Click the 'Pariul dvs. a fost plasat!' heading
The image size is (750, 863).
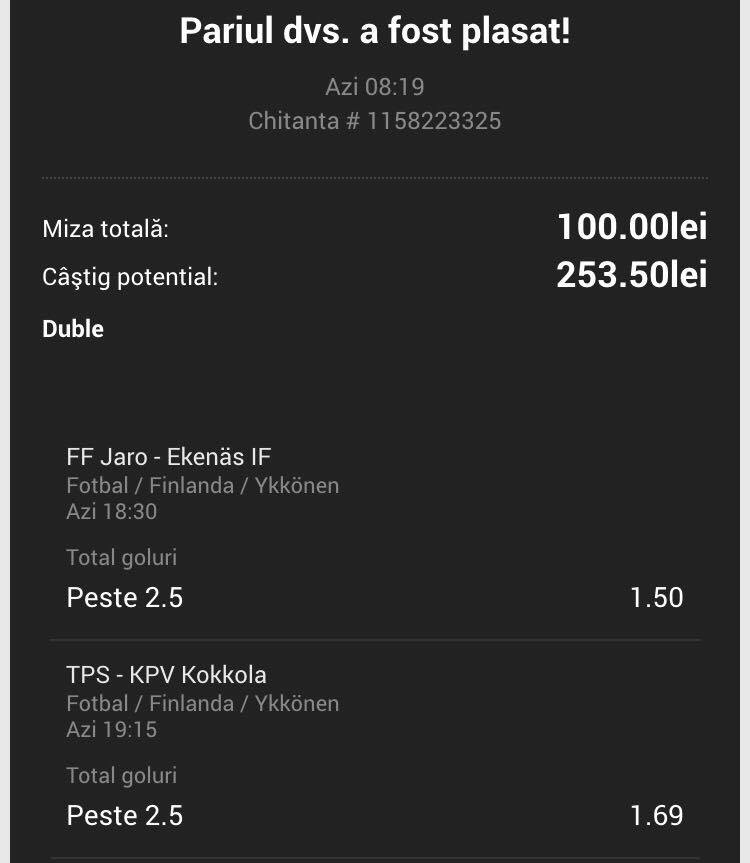375,31
